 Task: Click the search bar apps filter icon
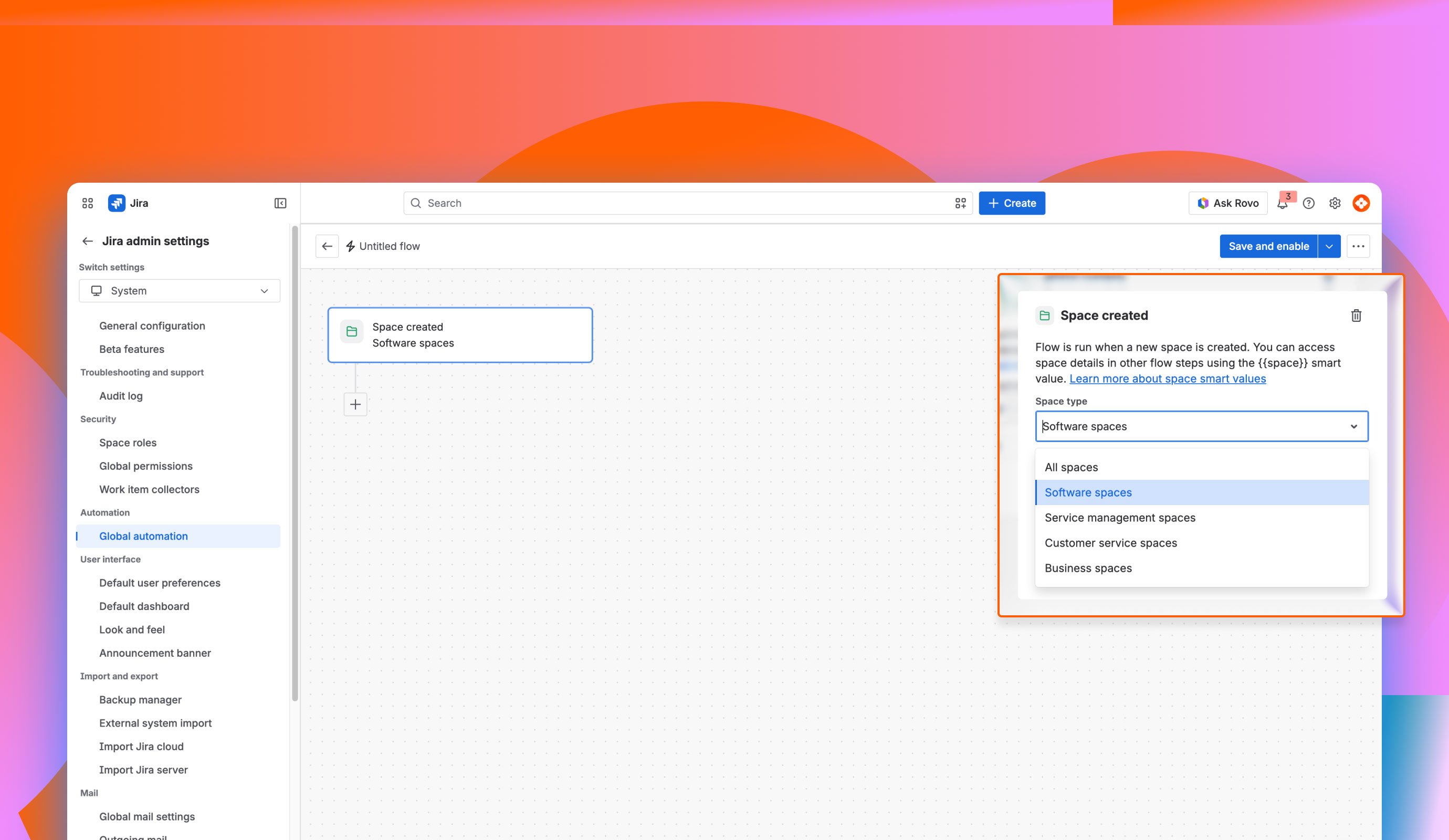click(960, 203)
